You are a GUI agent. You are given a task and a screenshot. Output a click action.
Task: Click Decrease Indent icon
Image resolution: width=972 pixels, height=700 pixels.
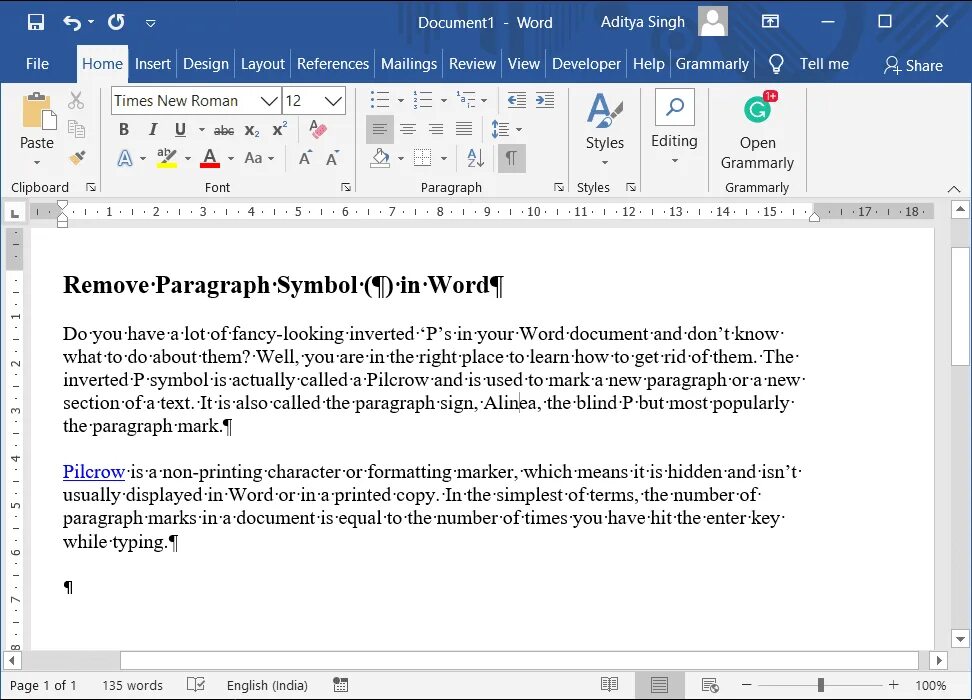pyautogui.click(x=516, y=100)
